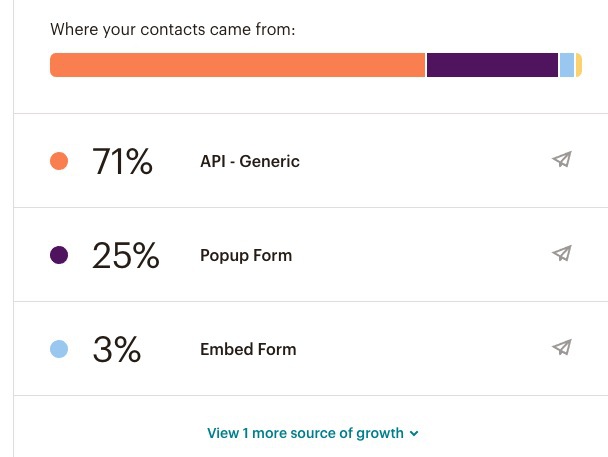Click the 3% percentage value

tap(117, 349)
